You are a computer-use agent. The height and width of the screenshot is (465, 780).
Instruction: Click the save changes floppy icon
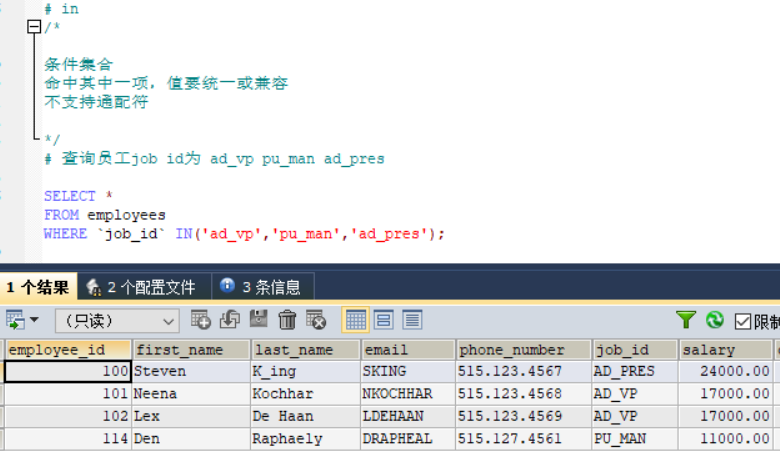tap(258, 319)
